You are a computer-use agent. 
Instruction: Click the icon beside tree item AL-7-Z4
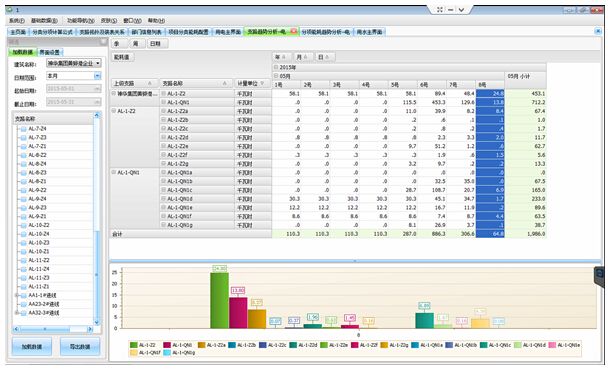23,129
